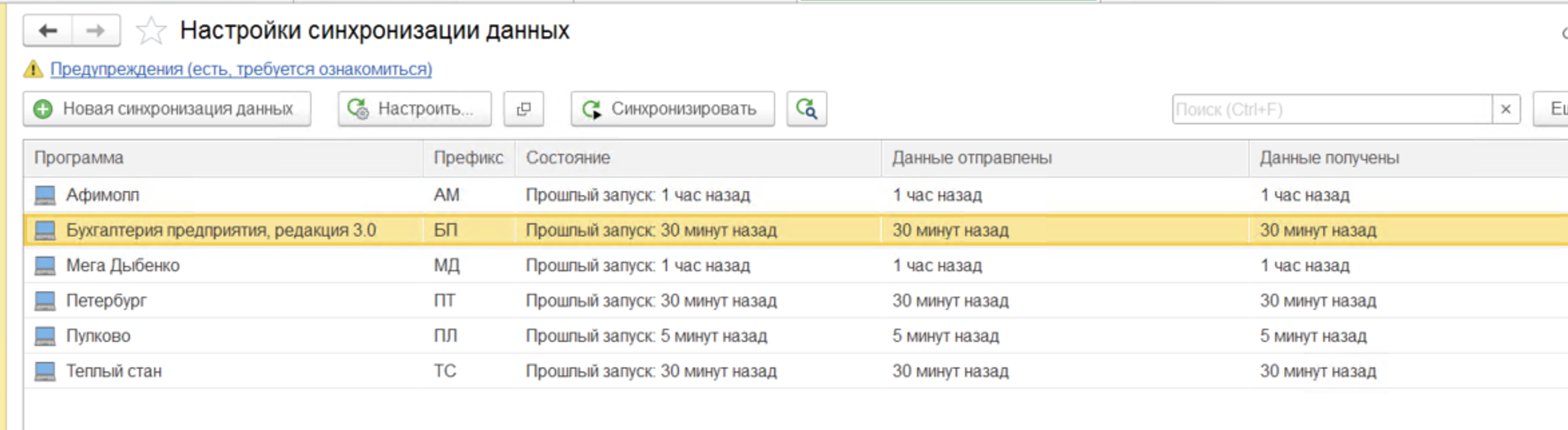Click the back navigation arrow
Screen dimensions: 1568x430
[47, 31]
